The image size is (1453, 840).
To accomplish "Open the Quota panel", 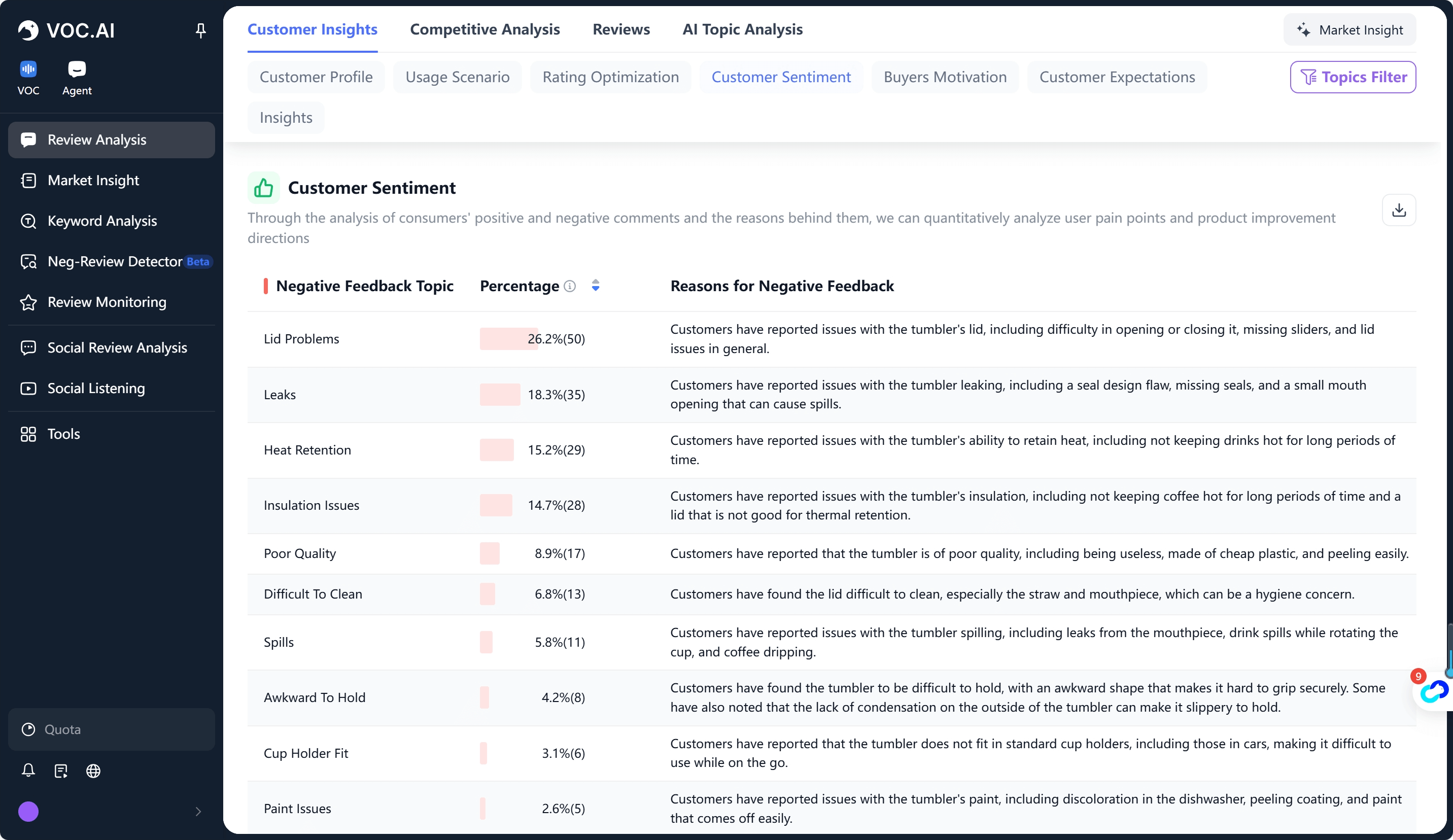I will click(x=111, y=729).
